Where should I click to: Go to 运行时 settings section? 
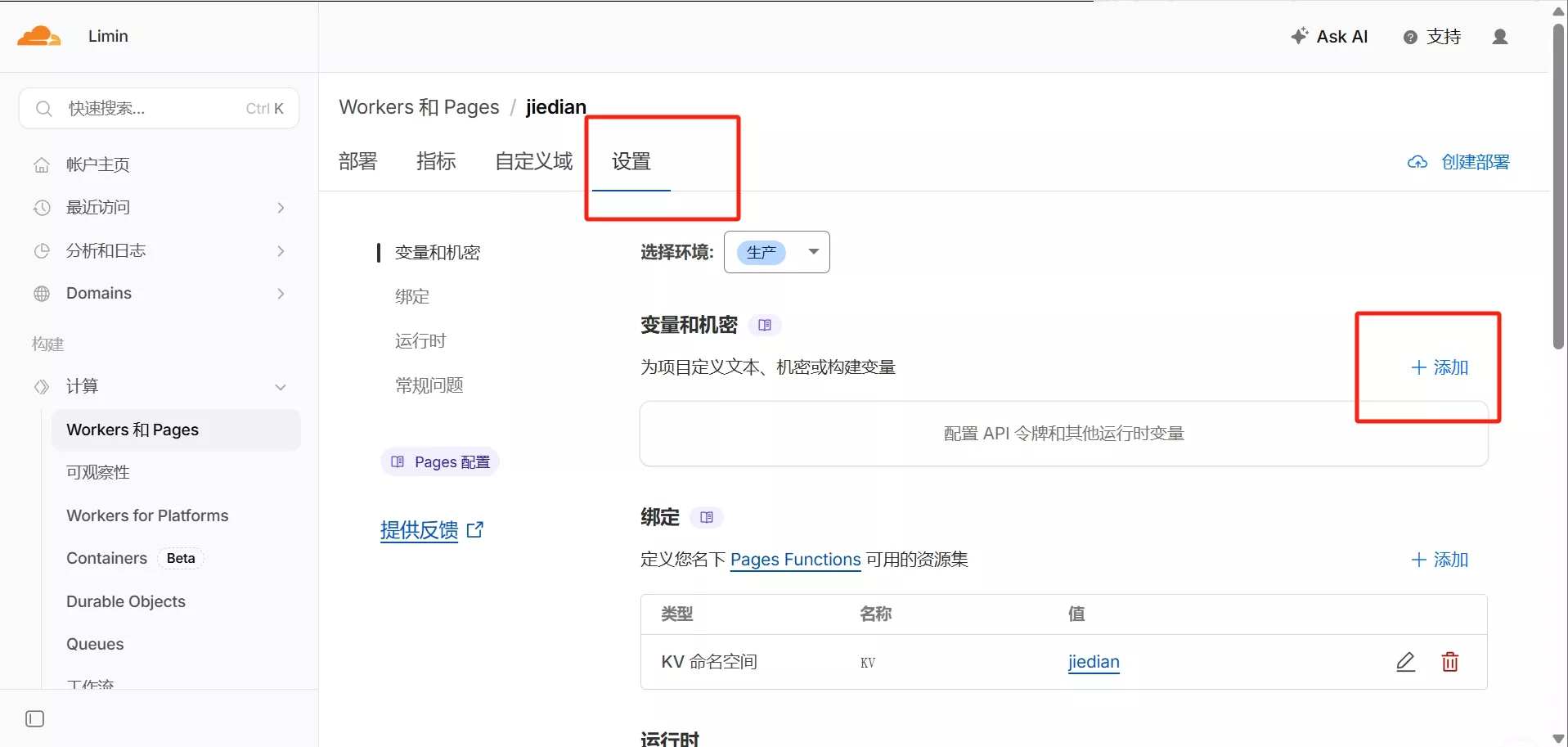[420, 341]
